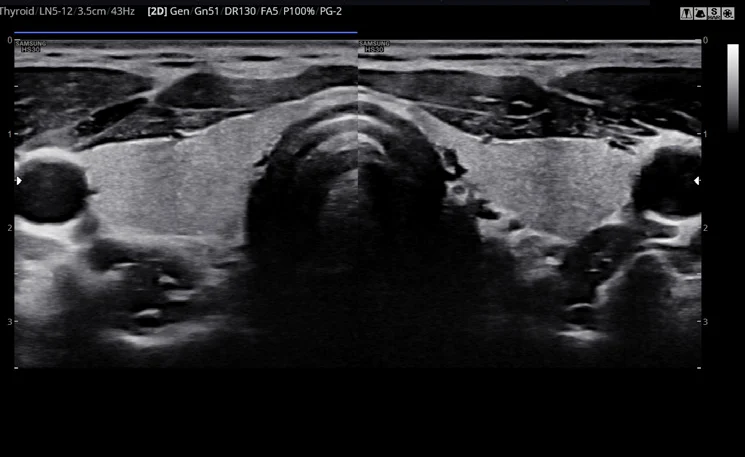Click the 'P100%' power value

[299, 11]
